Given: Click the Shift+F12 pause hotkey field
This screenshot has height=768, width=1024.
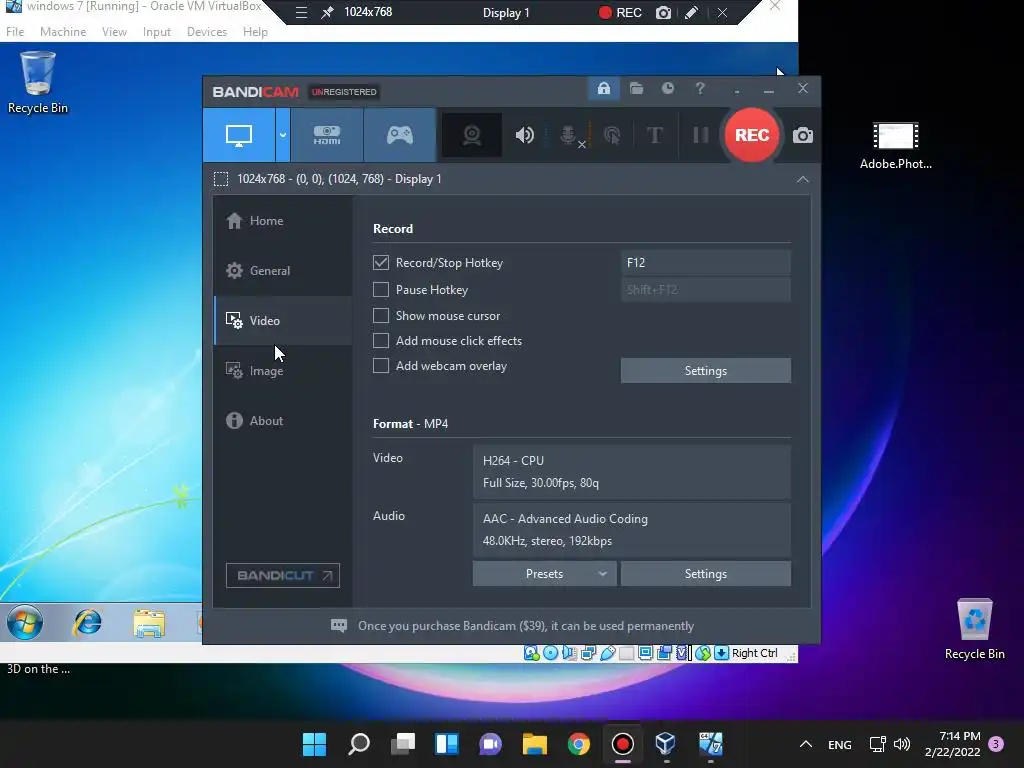Looking at the screenshot, I should pyautogui.click(x=705, y=289).
